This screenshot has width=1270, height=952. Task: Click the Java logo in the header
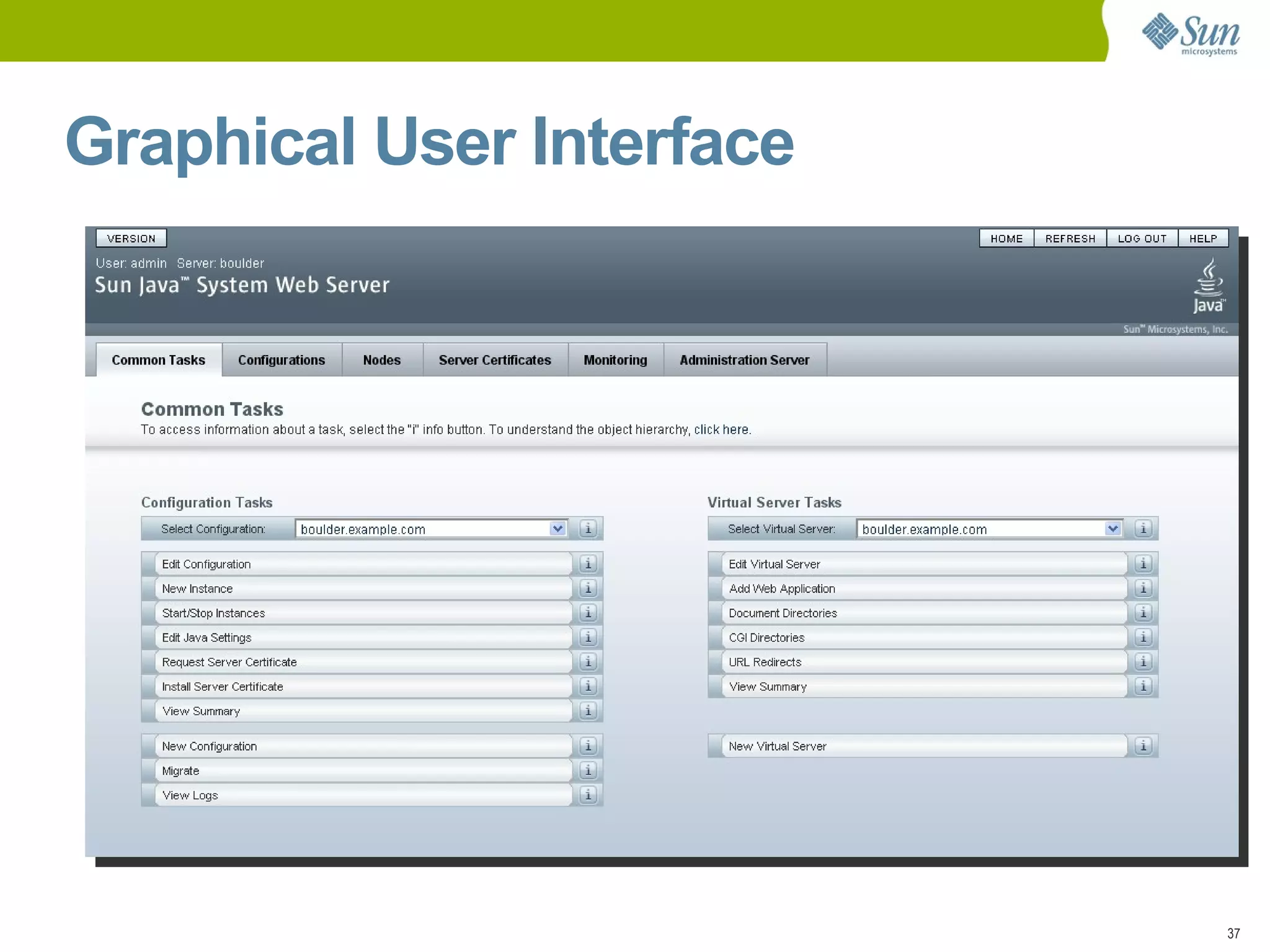pyautogui.click(x=1209, y=286)
